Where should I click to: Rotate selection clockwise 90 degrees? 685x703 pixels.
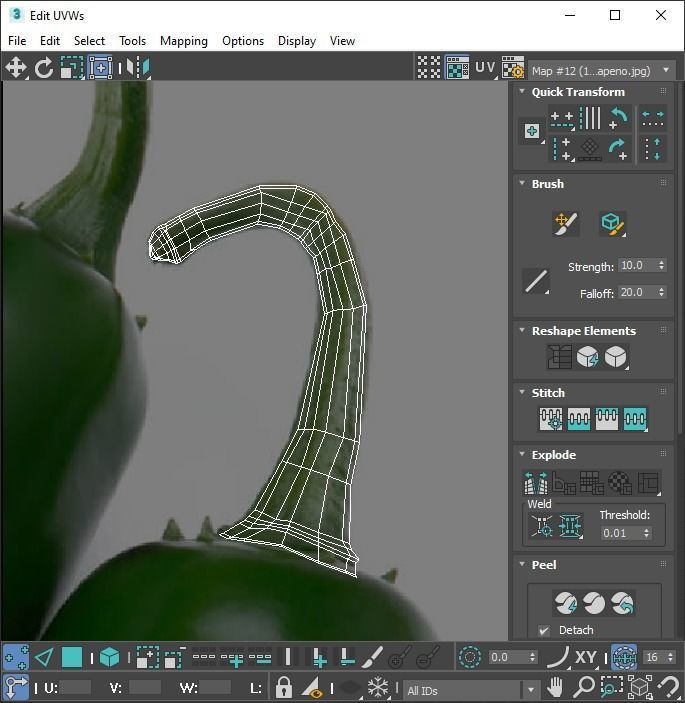[x=618, y=149]
